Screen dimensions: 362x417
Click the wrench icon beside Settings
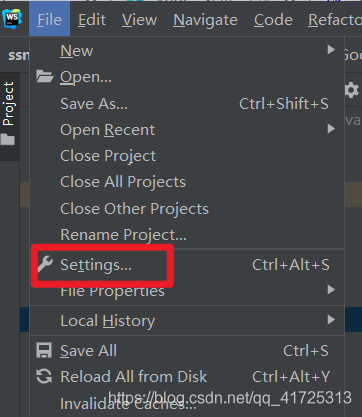45,264
